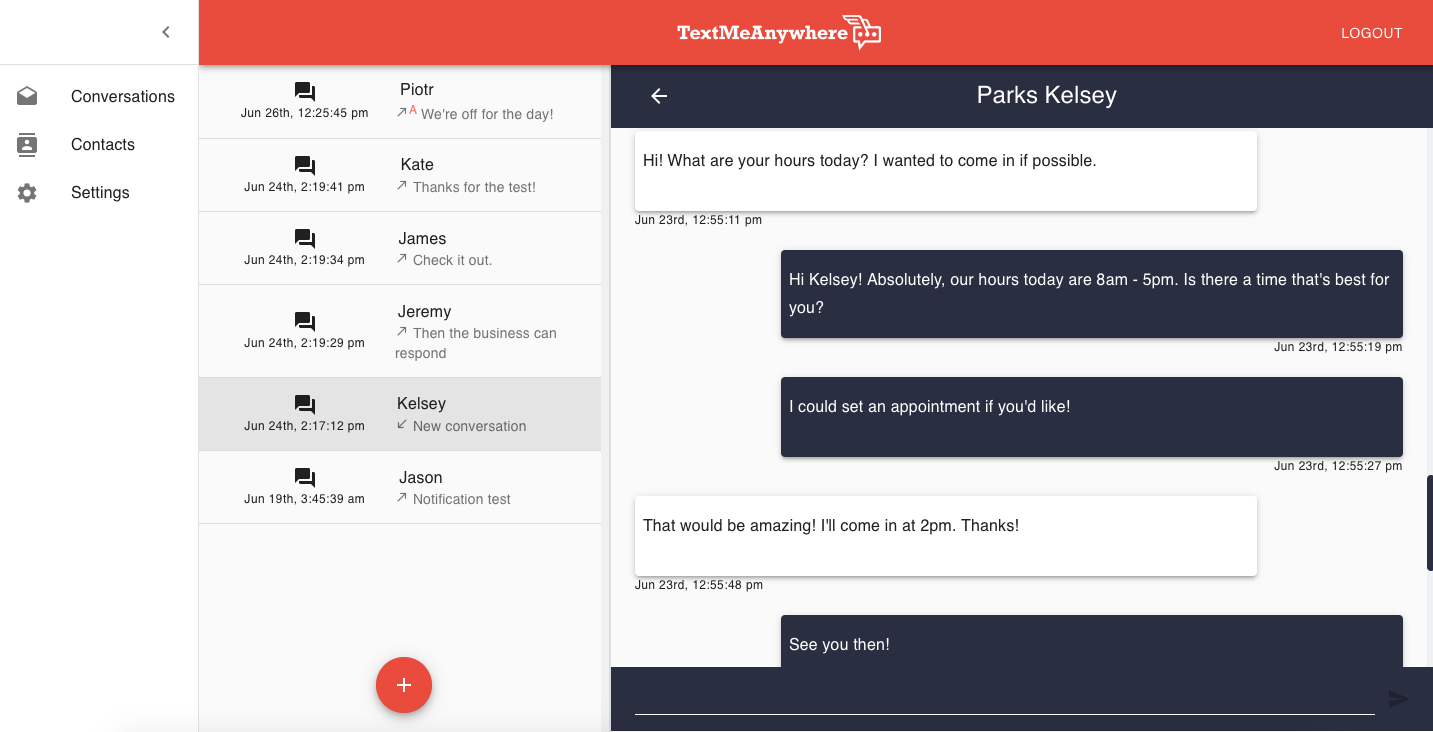The image size is (1433, 732).
Task: Click the chat icon in Kelsey's row
Action: (x=305, y=404)
